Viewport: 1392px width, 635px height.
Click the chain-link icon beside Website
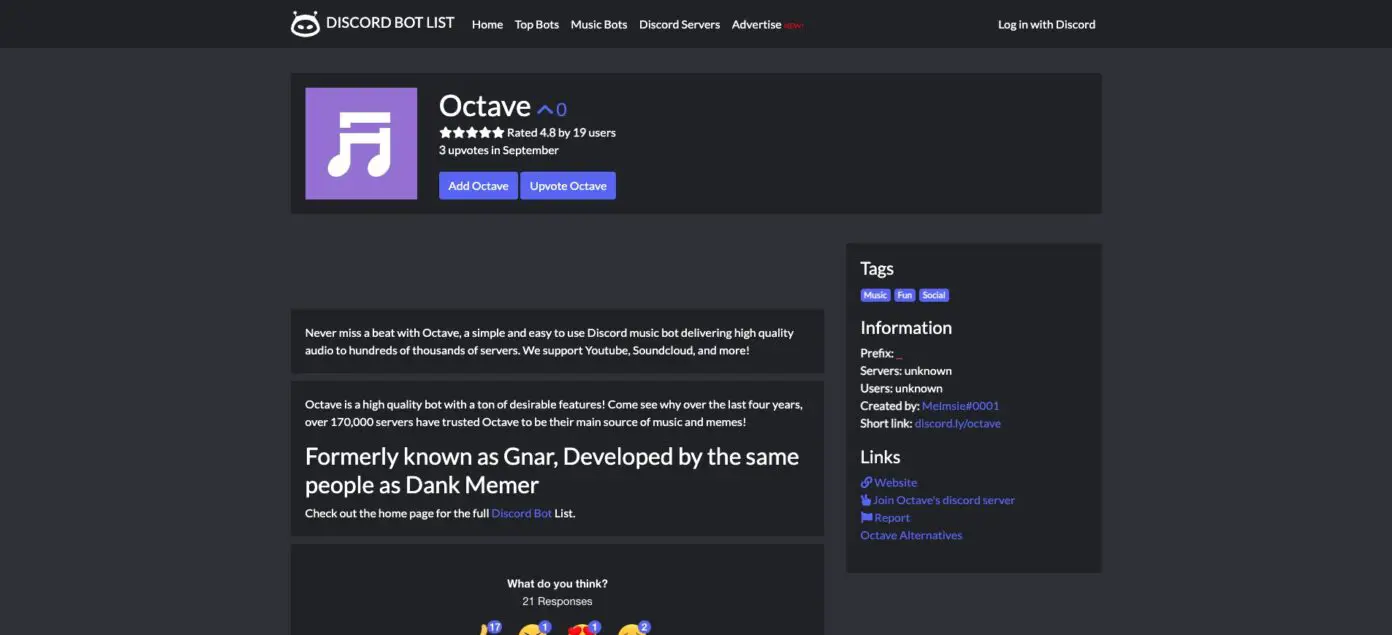865,482
